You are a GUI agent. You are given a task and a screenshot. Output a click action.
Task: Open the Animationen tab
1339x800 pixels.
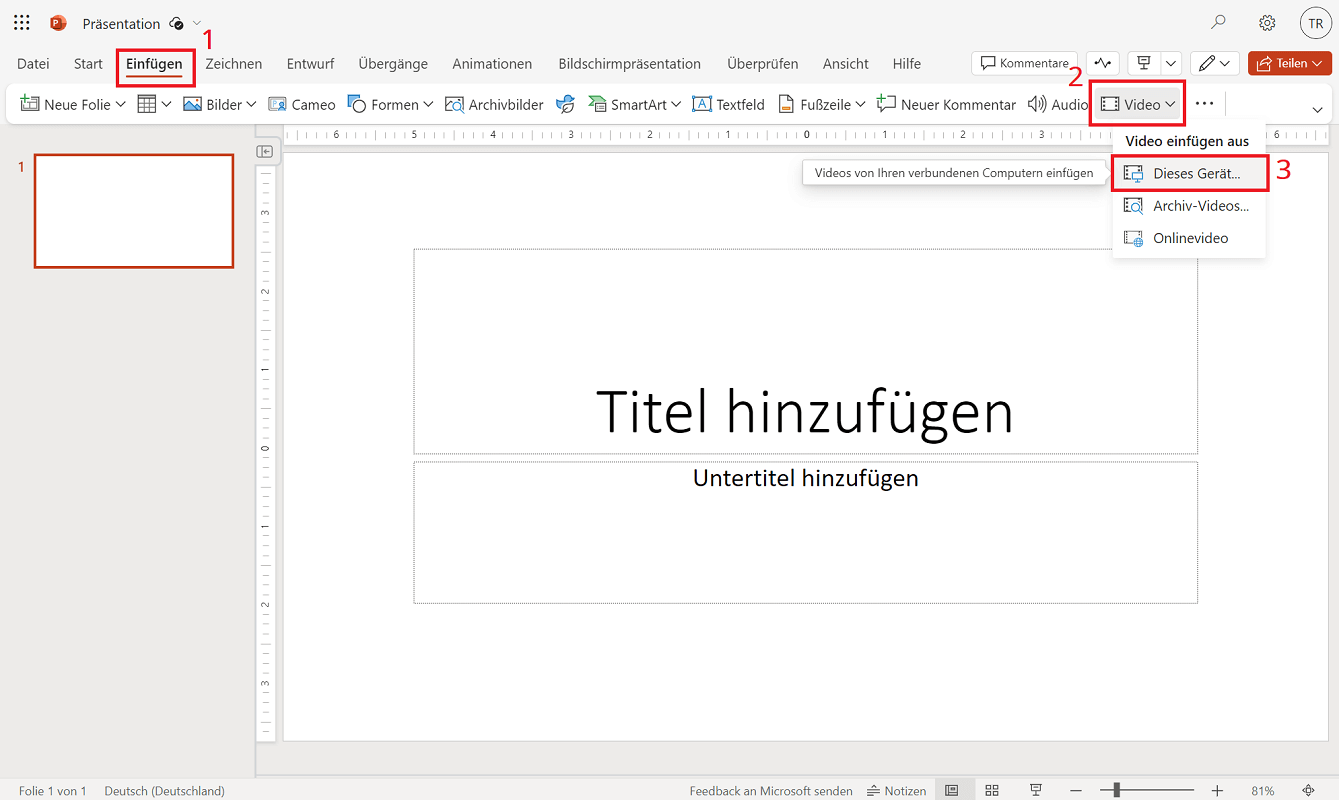tap(492, 63)
